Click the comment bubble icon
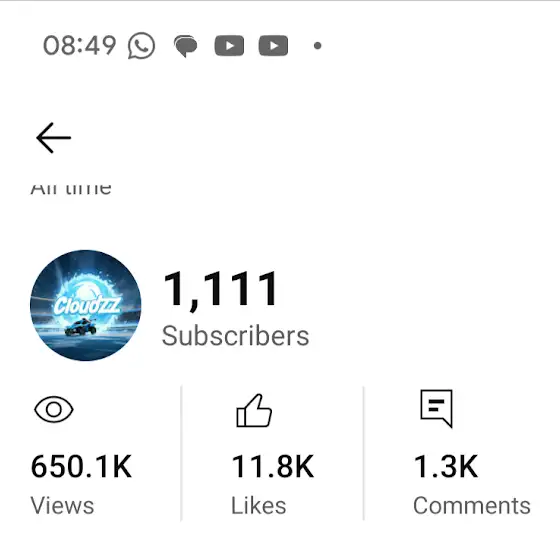 click(436, 408)
